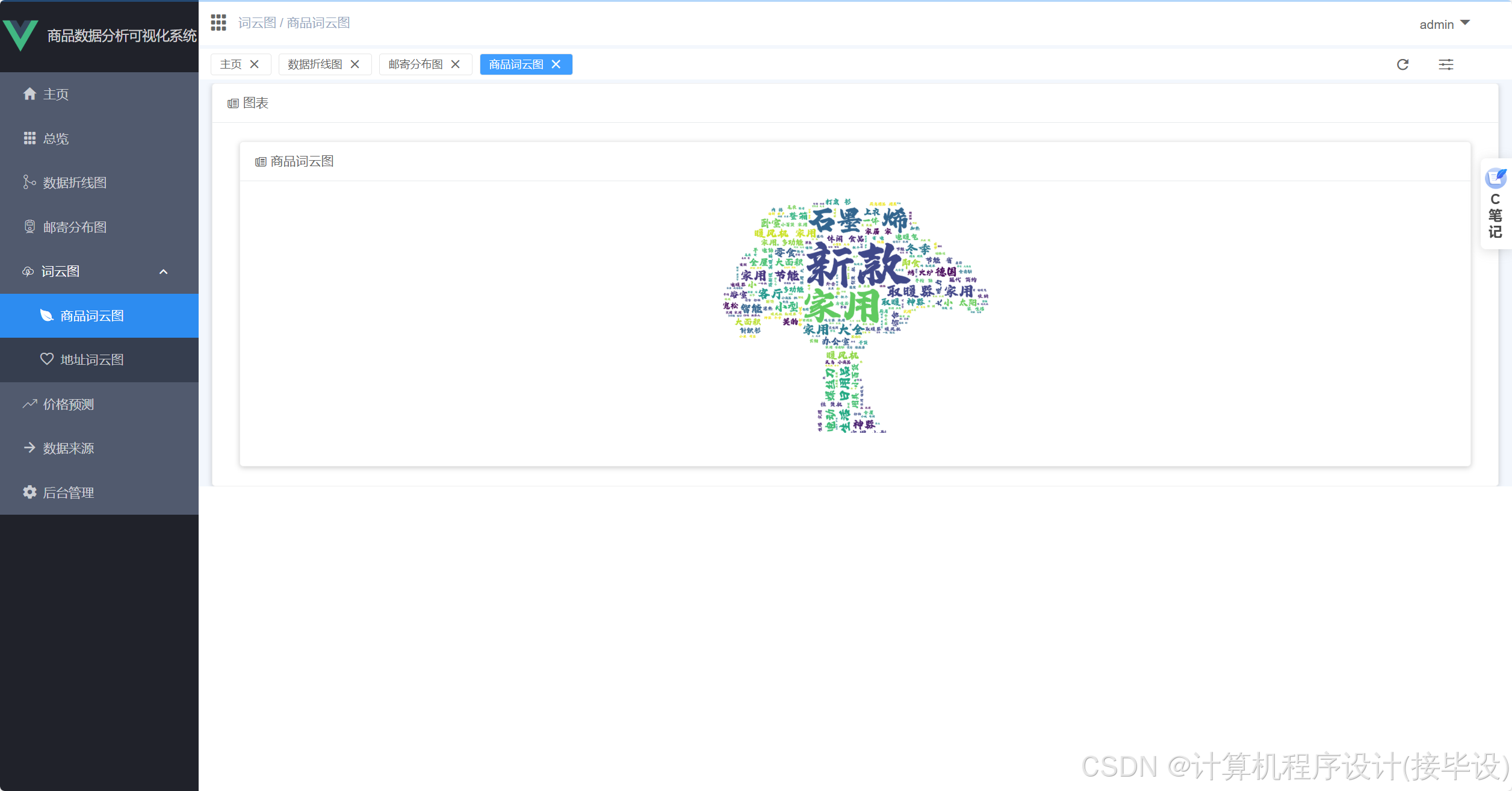Screen dimensions: 1512x791
Task: Click the 词云图 breadcrumb link
Action: 257,23
